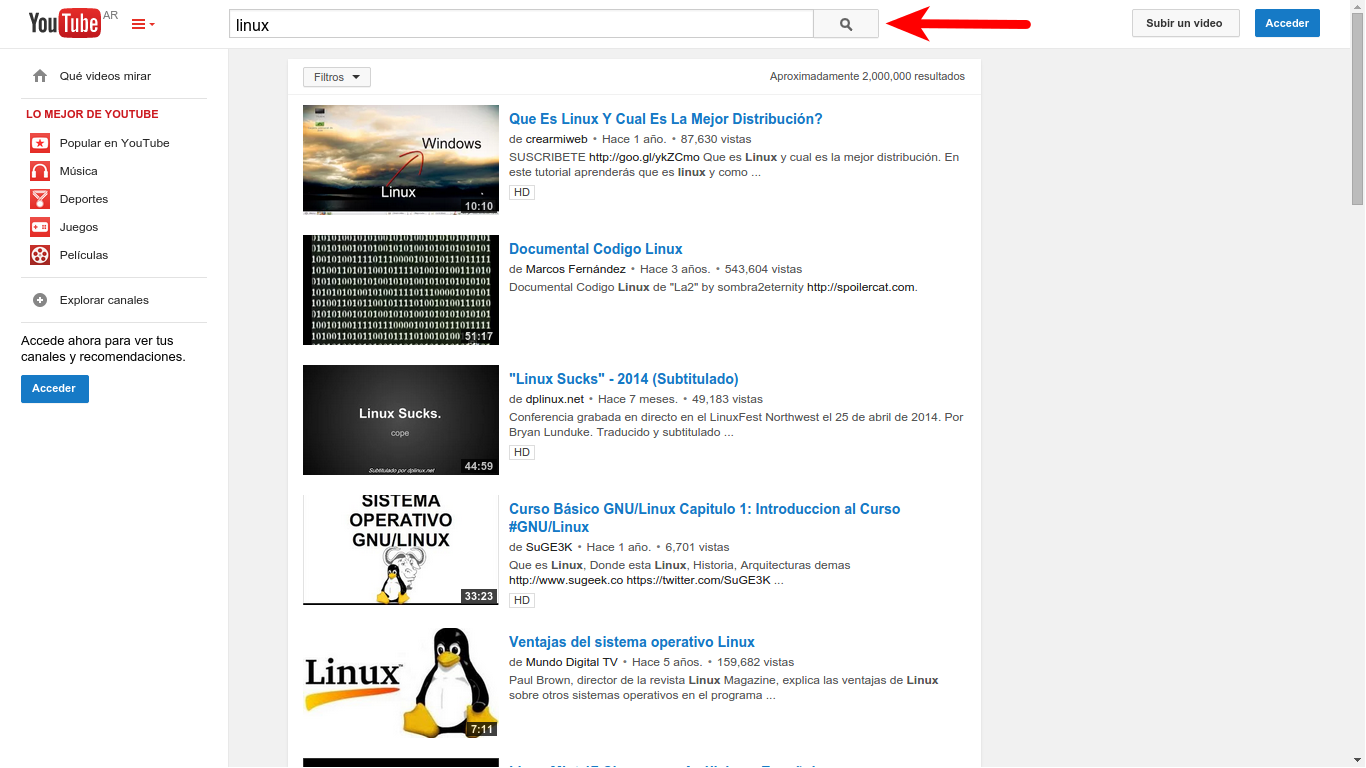Open the Documental Codigo Linux video title
The image size is (1366, 768).
[596, 249]
